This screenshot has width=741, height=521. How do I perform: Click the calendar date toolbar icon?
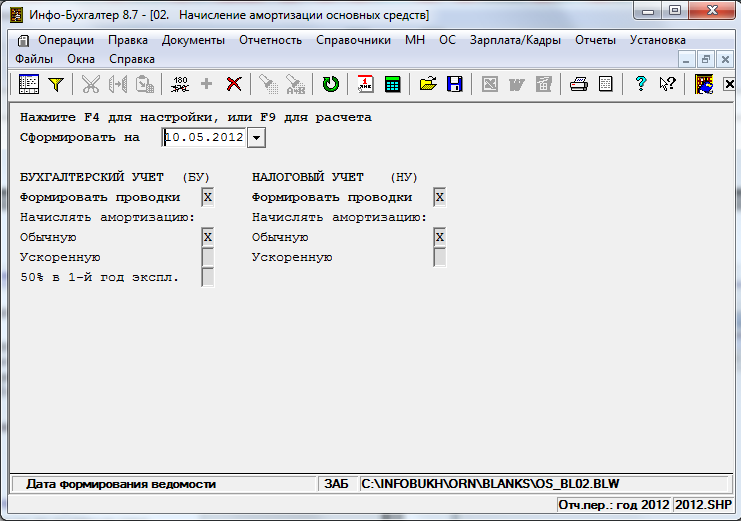tap(366, 84)
